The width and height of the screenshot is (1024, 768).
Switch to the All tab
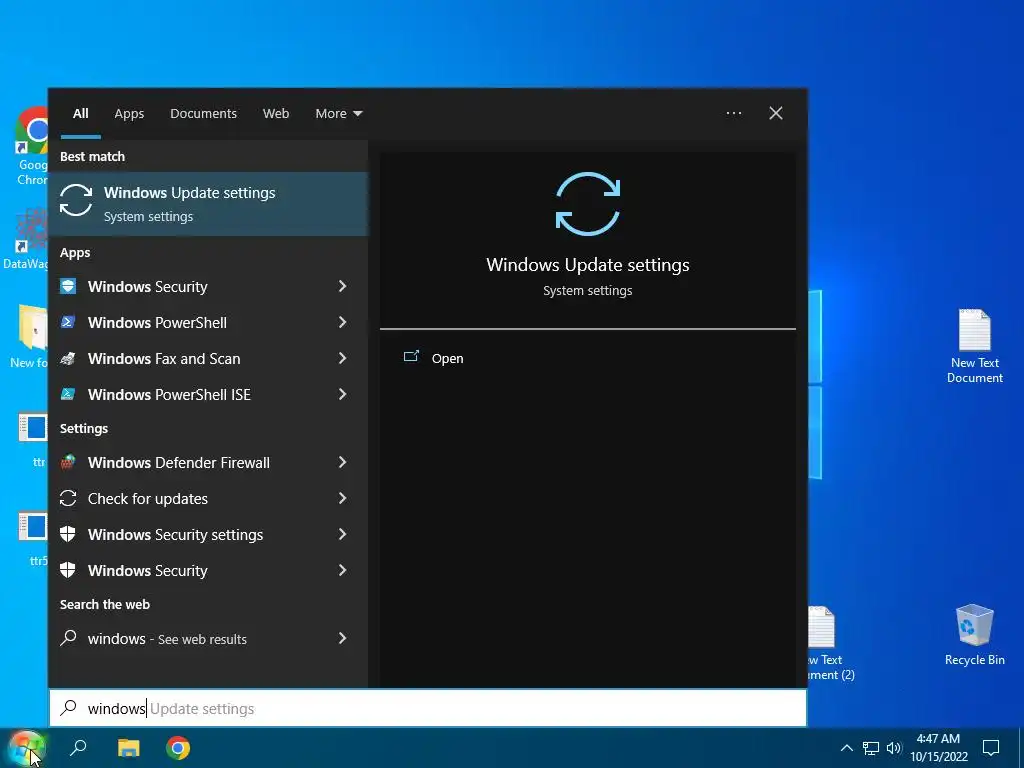[x=80, y=113]
